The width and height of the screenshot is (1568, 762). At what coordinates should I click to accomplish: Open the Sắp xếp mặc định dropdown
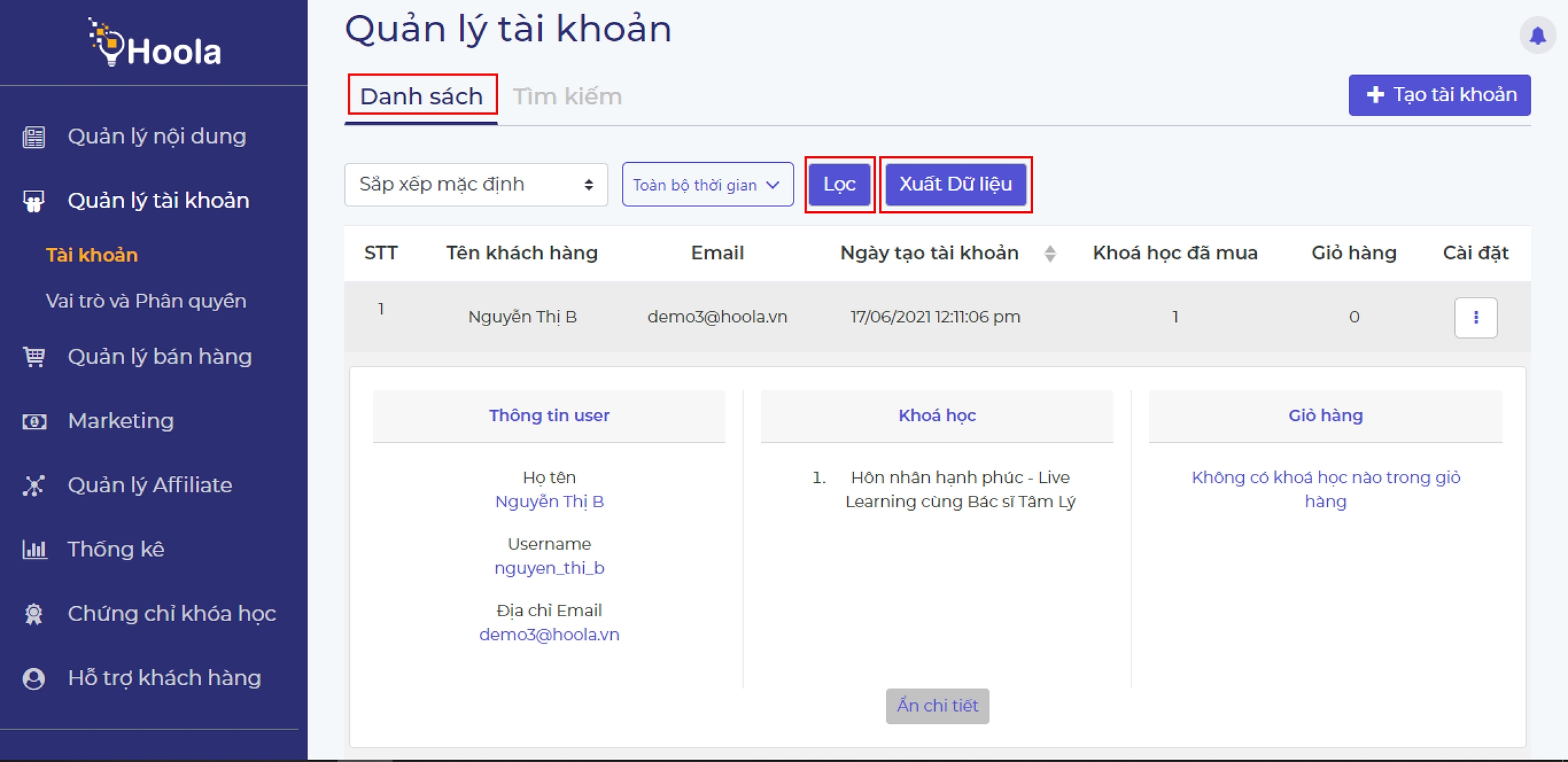coord(476,185)
